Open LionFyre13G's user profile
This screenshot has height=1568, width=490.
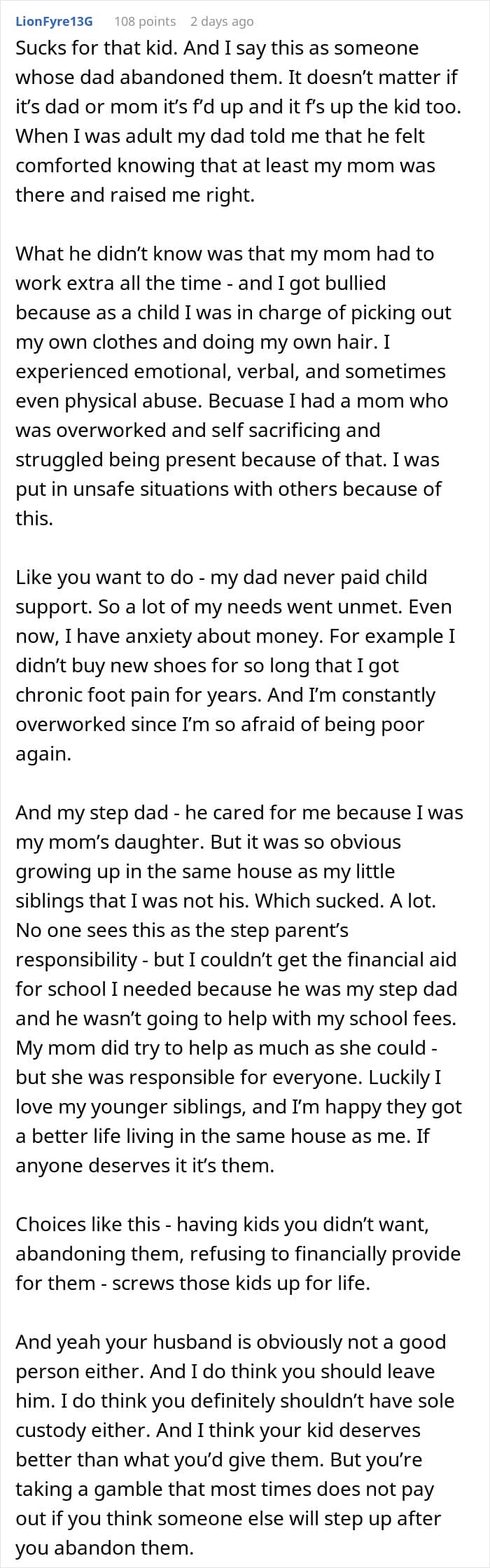(x=54, y=22)
